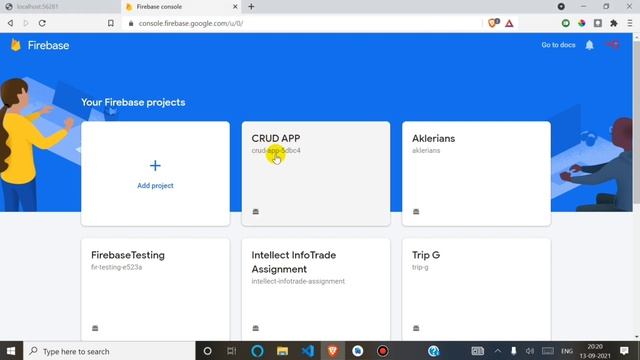Click the green circular extension icon

[x=565, y=23]
